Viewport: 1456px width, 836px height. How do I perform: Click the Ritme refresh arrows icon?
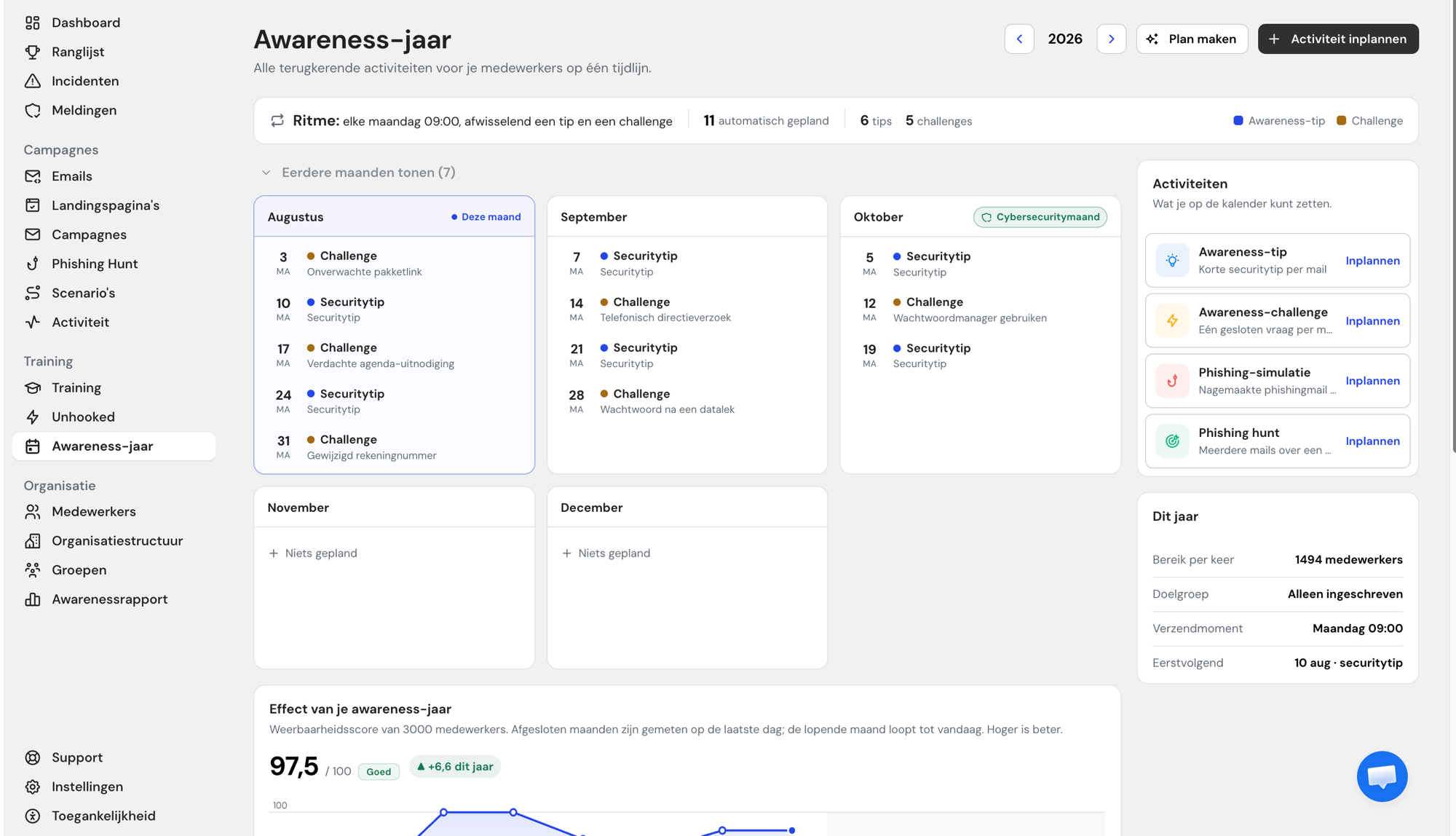(x=277, y=121)
